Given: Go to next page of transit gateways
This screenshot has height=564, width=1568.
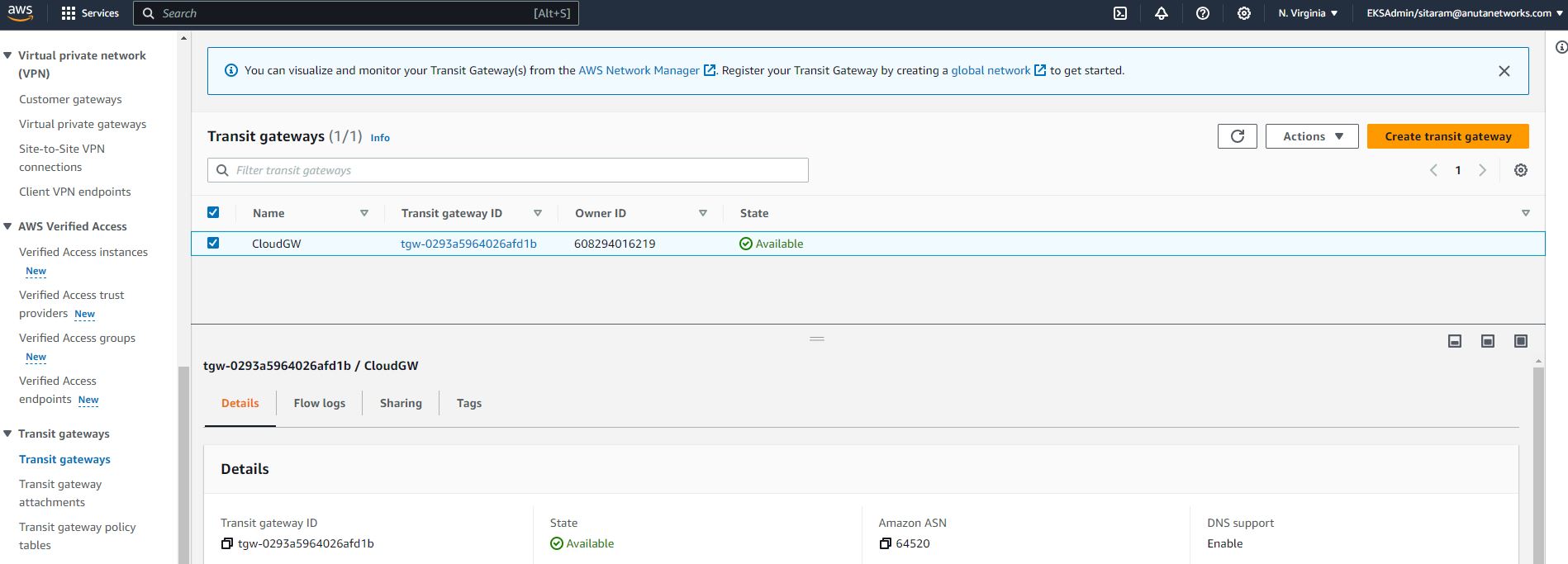Looking at the screenshot, I should 1483,170.
